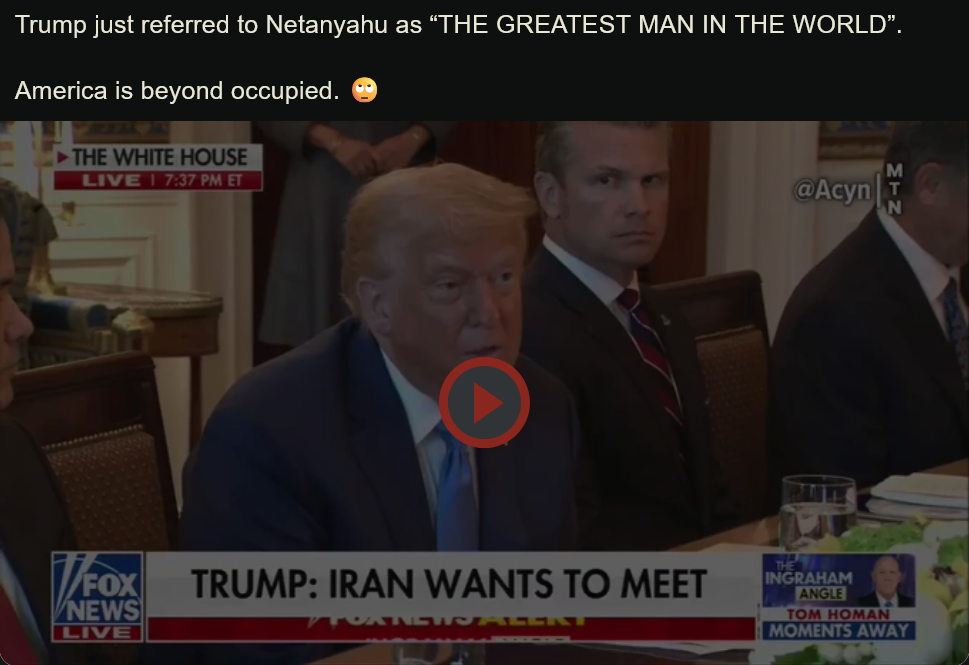969x665 pixels.
Task: Click the Ingraham Angle promo graphic
Action: click(839, 581)
